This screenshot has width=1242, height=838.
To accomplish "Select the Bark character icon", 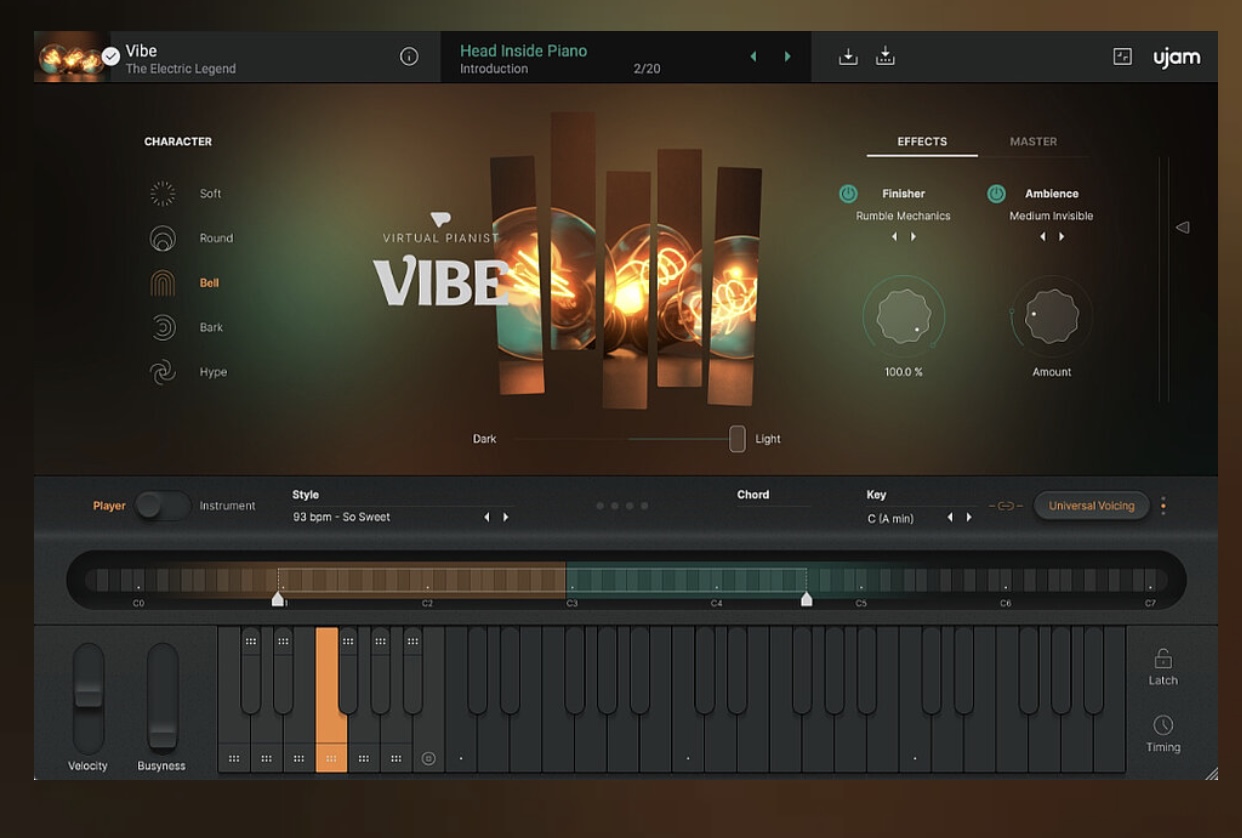I will tap(162, 327).
